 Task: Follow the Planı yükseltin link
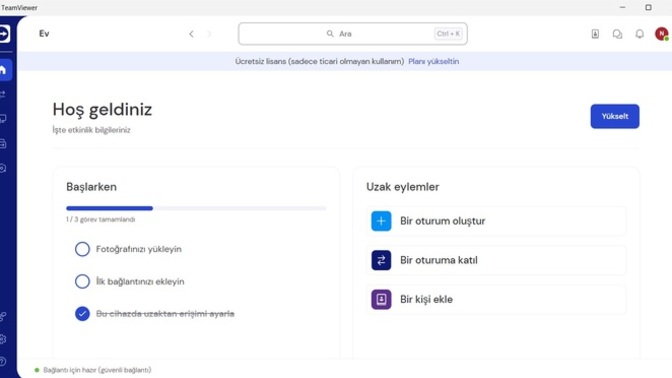[433, 61]
